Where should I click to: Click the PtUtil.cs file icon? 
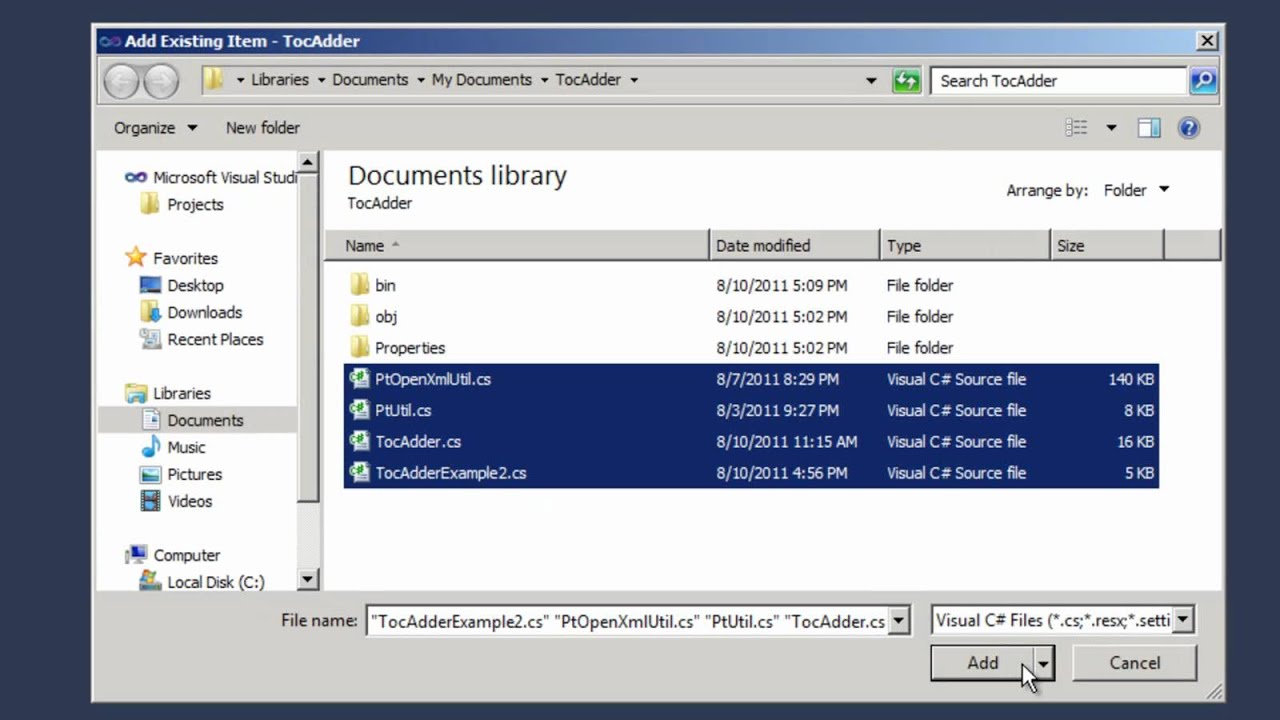[360, 410]
